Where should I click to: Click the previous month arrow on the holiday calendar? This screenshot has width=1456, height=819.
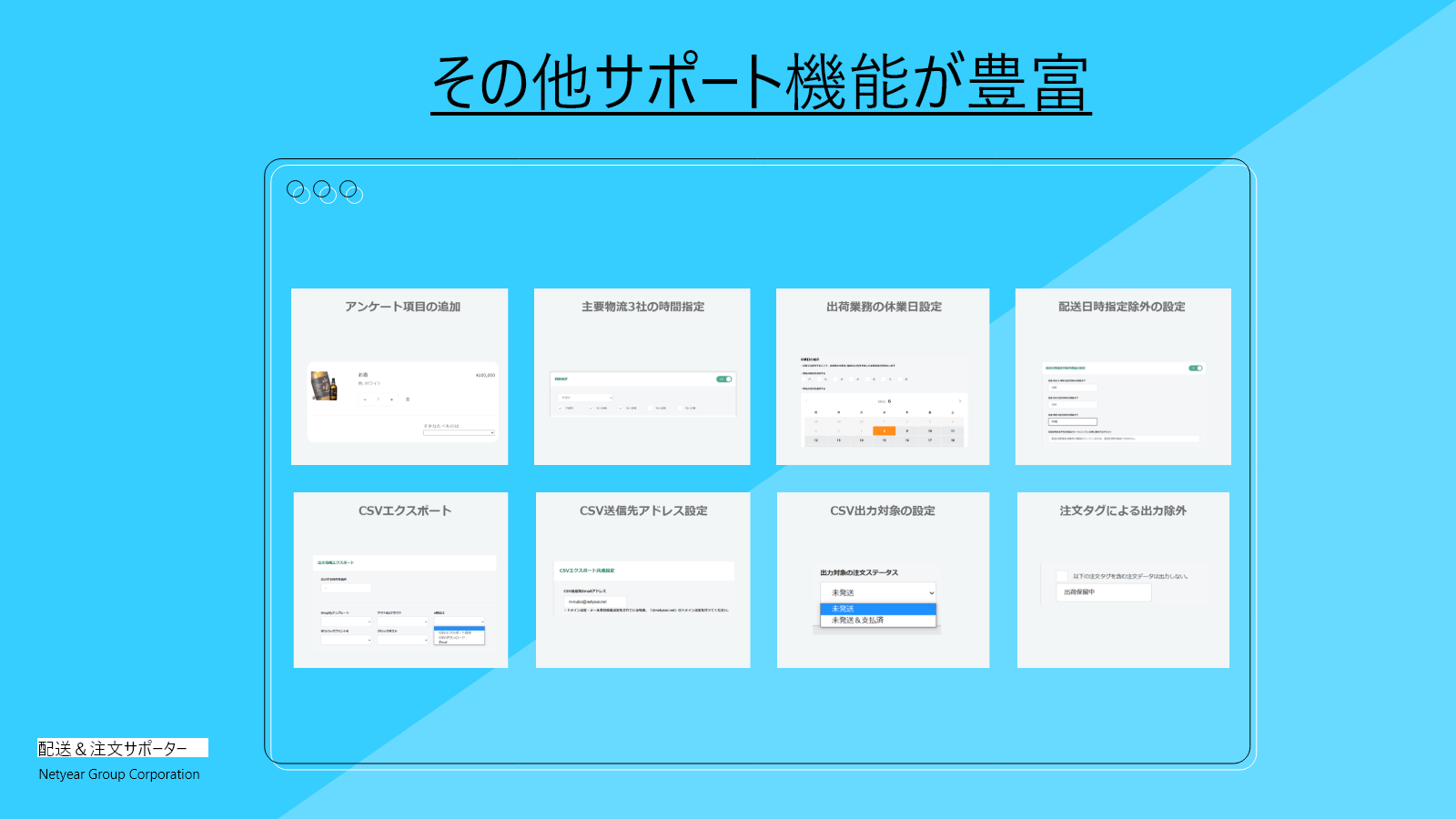(x=806, y=400)
